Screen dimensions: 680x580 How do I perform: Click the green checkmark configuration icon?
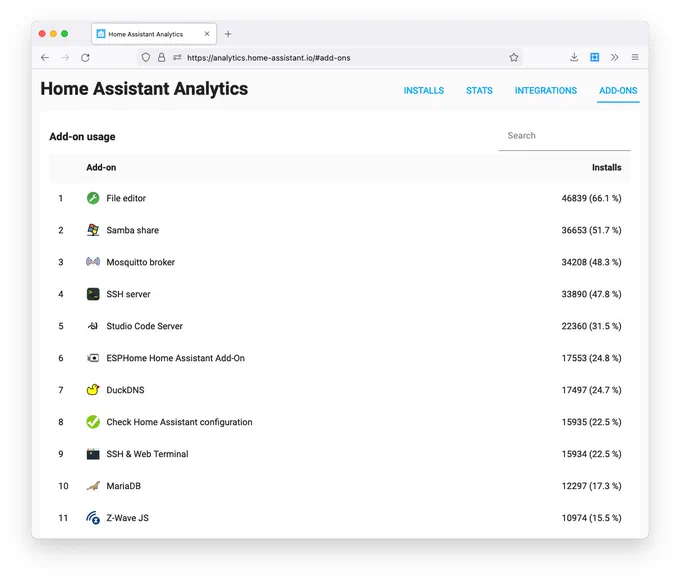coord(93,422)
